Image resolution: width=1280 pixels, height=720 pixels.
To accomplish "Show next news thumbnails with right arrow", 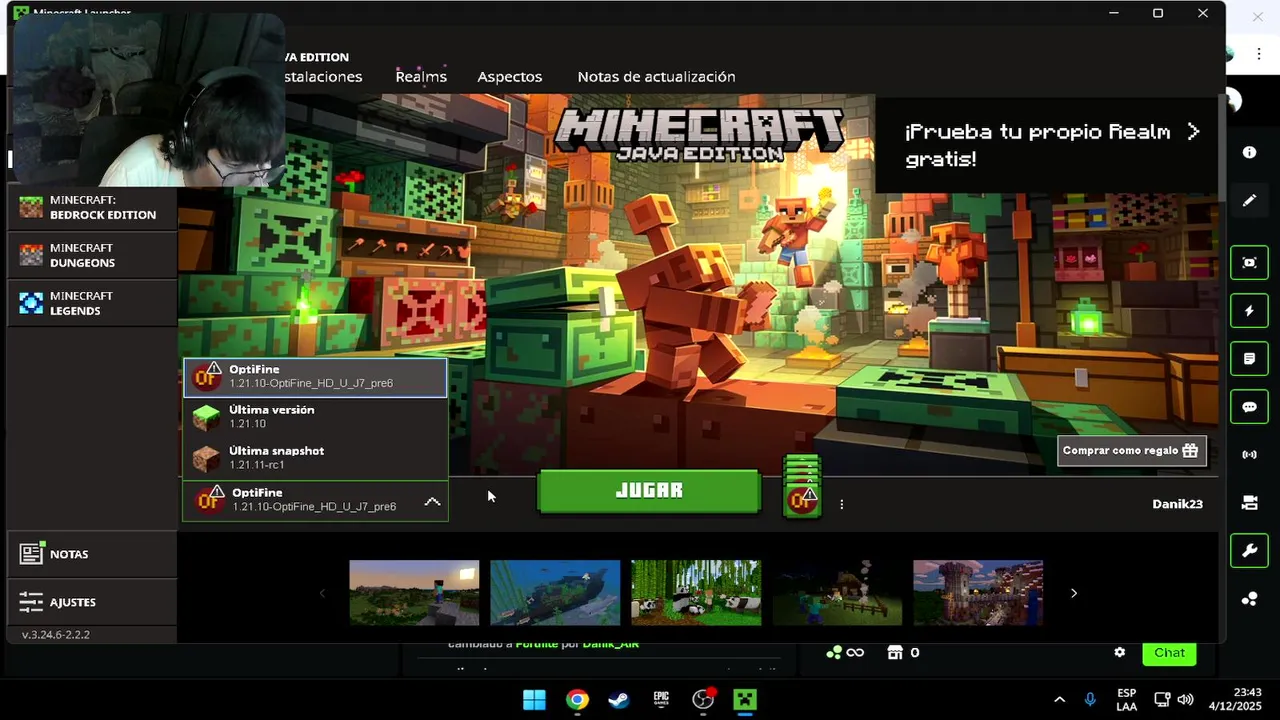I will [x=1074, y=593].
